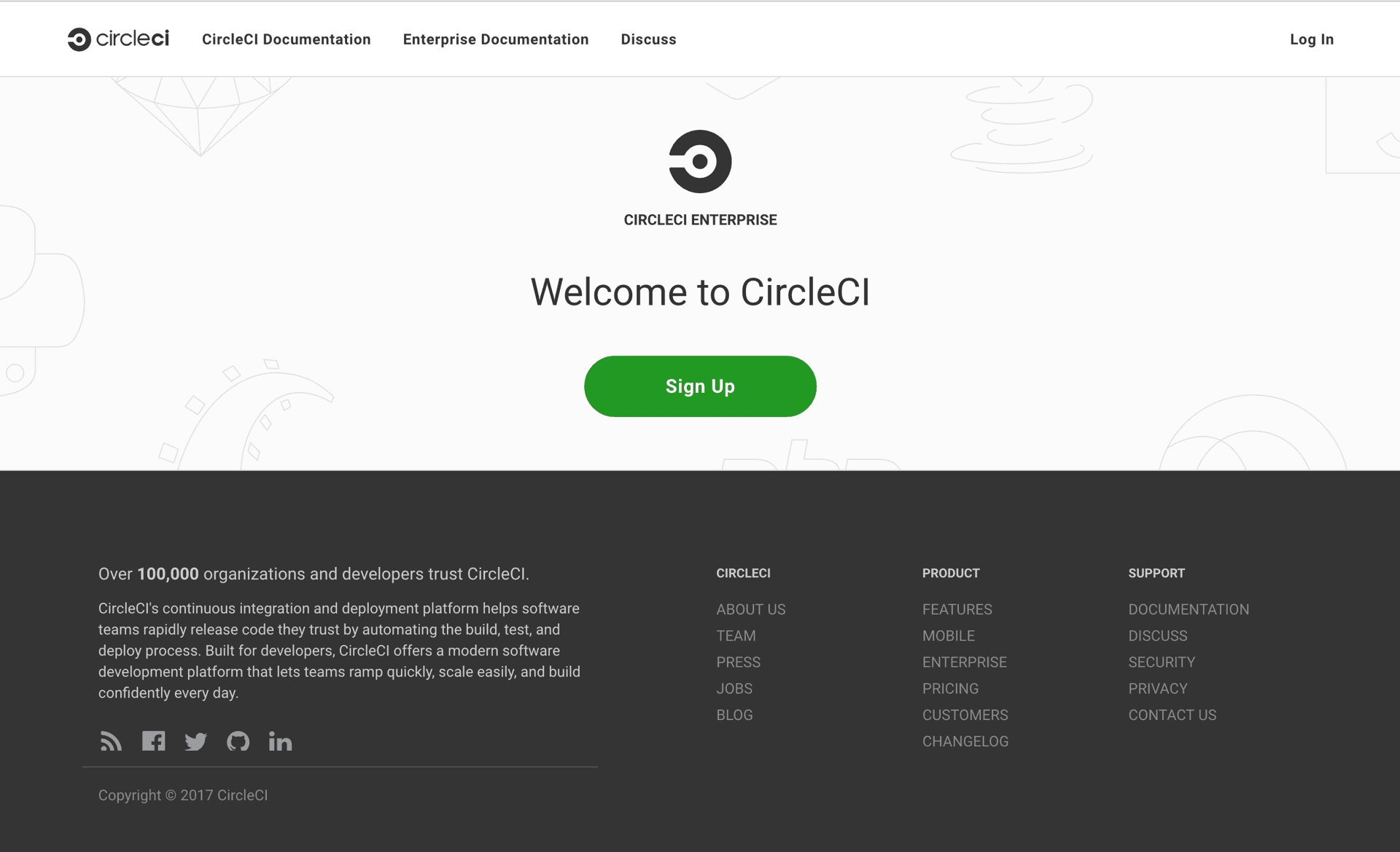Open the Pricing footer link
Image resolution: width=1400 pixels, height=852 pixels.
tap(951, 688)
